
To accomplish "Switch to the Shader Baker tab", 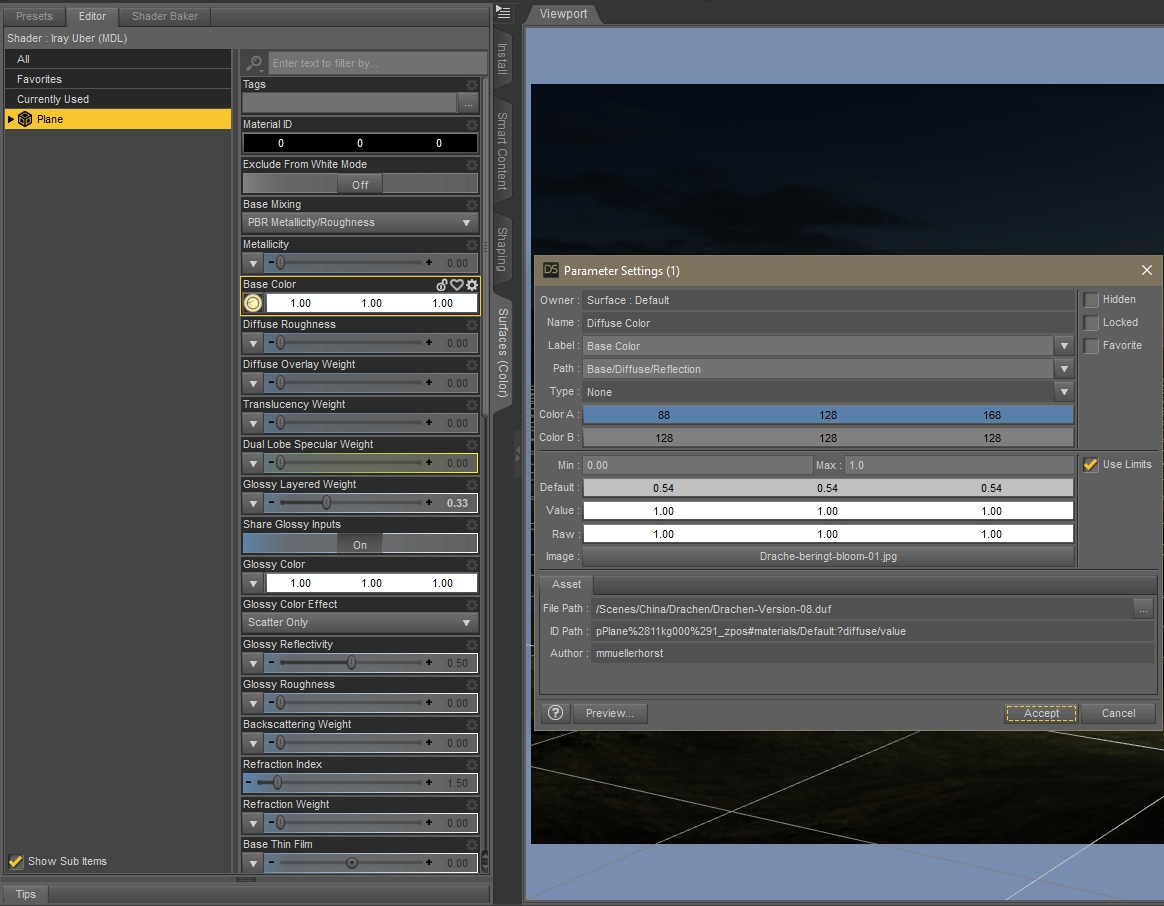I will pos(165,16).
